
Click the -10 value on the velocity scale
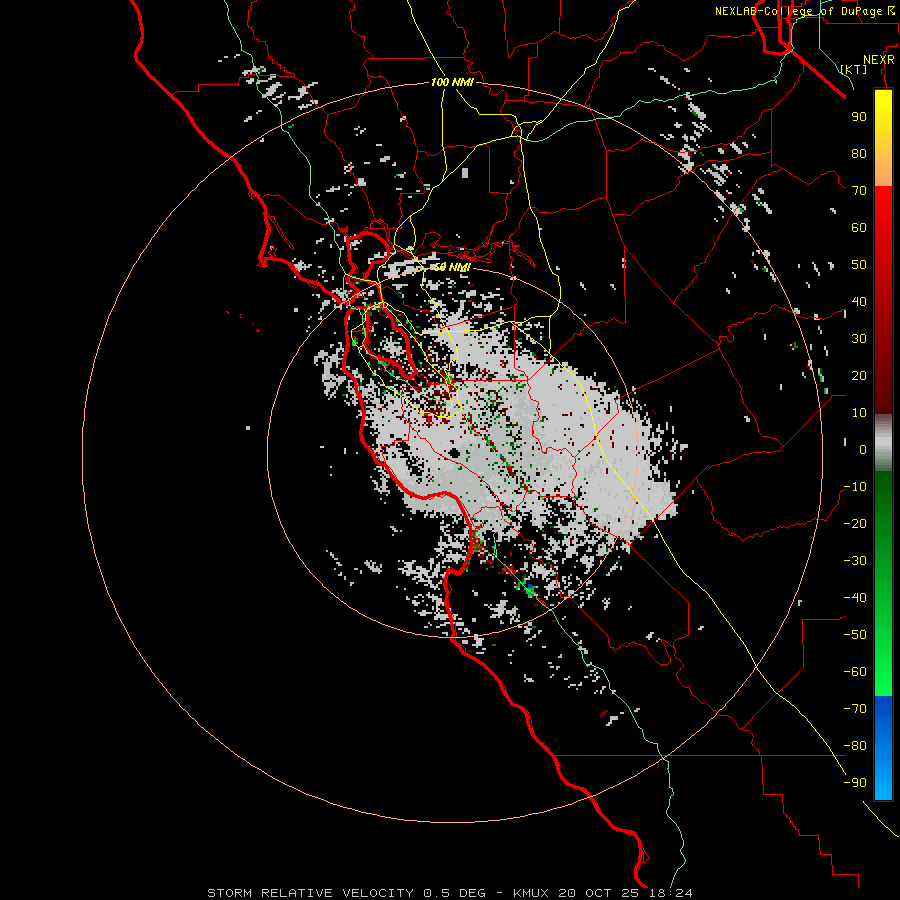[855, 487]
